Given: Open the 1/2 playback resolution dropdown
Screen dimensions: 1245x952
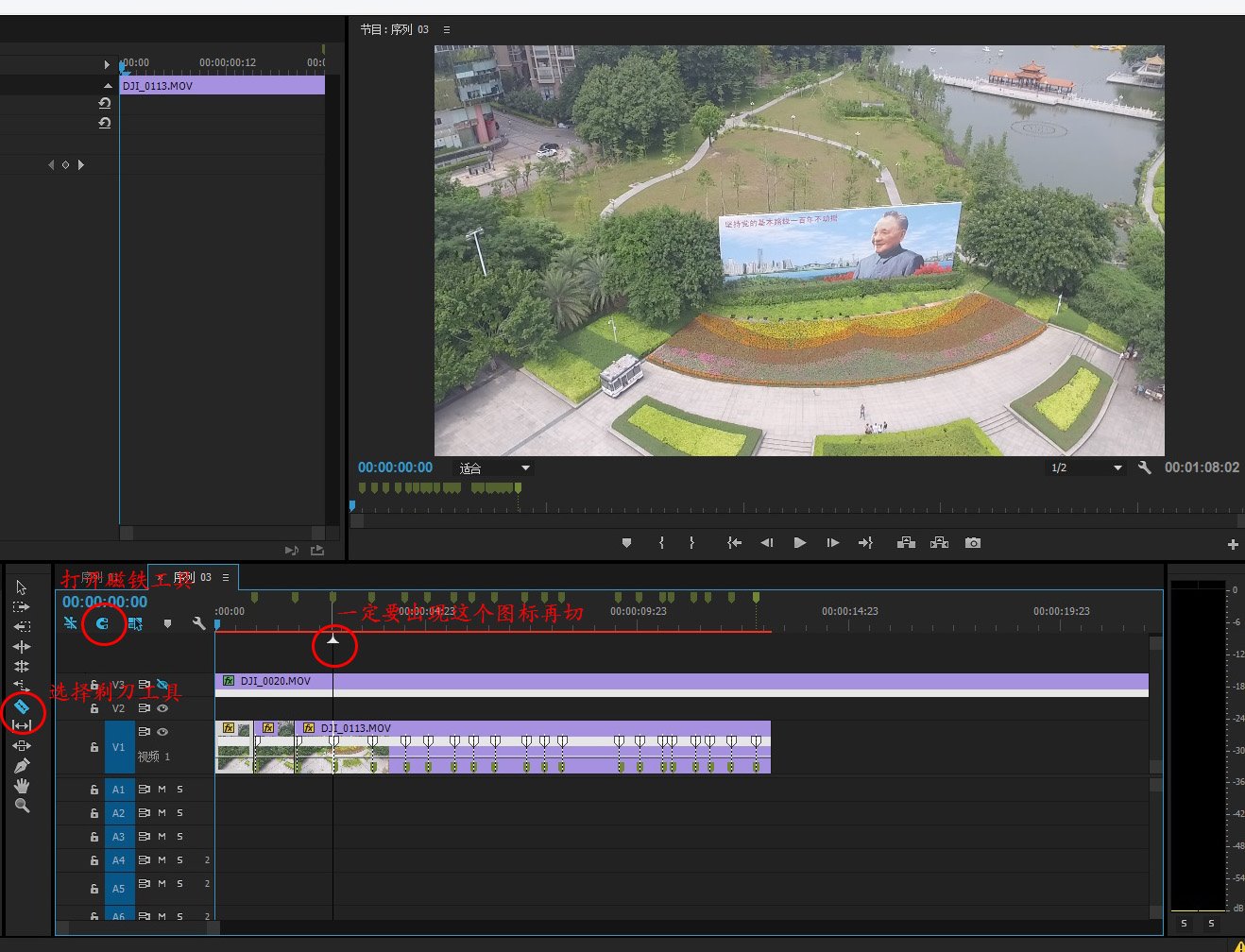Looking at the screenshot, I should [1086, 468].
